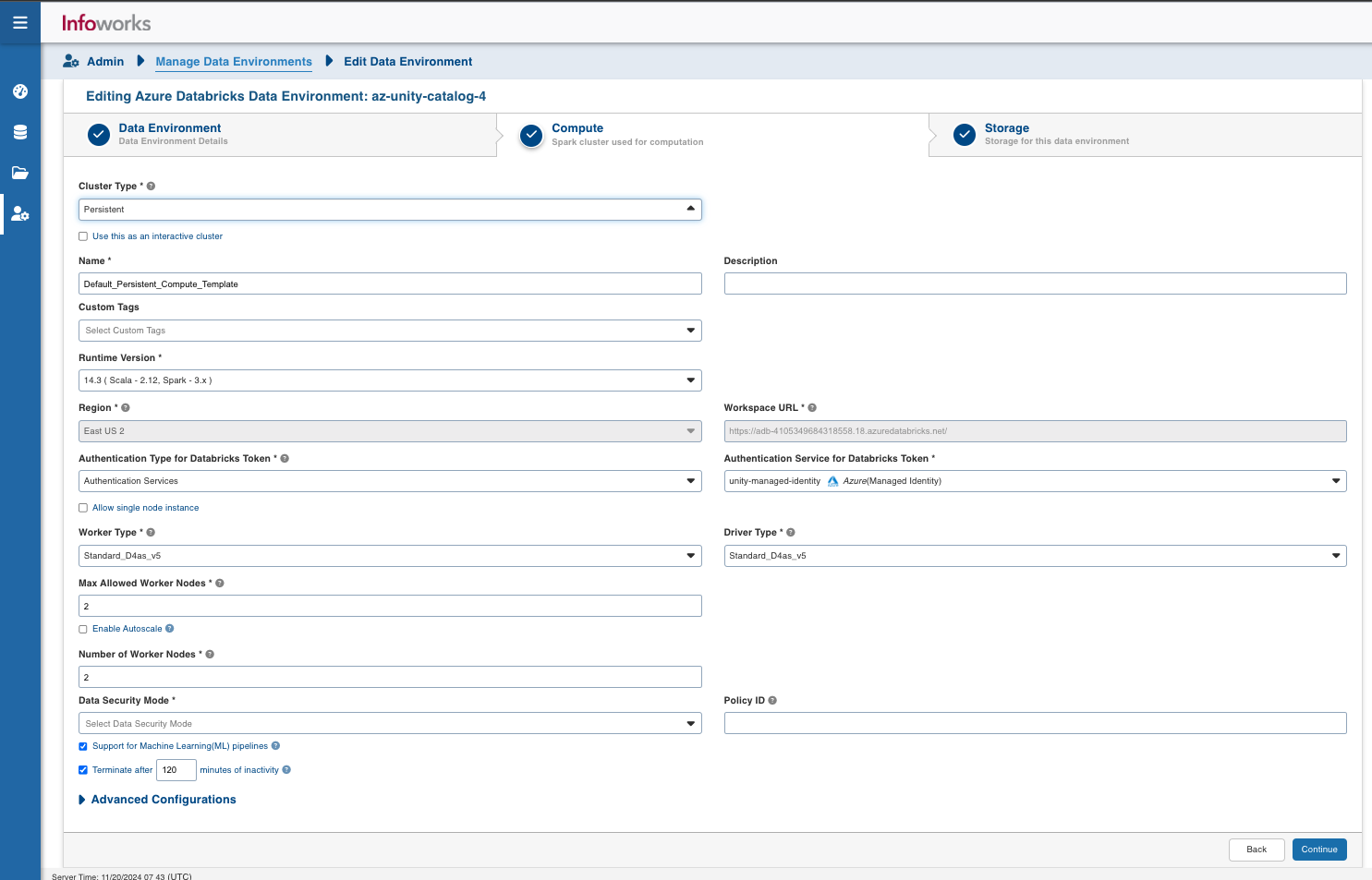
Task: Uncheck Support for Machine Learning pipelines
Action: (x=83, y=746)
